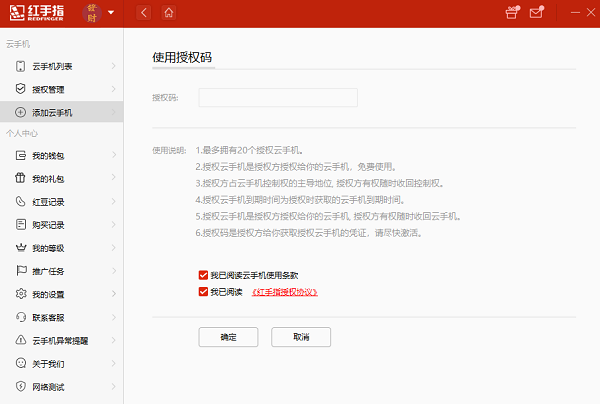Screen dimensions: 600x404
Task: Go back with the left arrow button
Action: coord(143,13)
